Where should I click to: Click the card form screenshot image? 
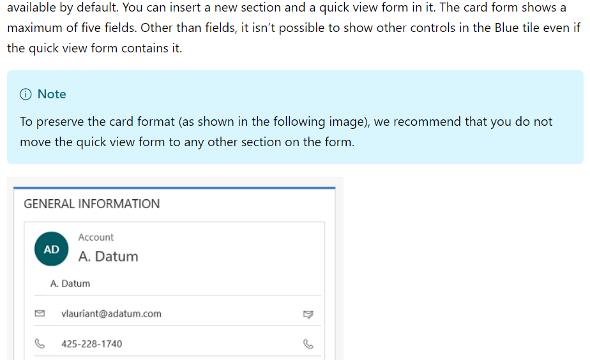pyautogui.click(x=175, y=269)
